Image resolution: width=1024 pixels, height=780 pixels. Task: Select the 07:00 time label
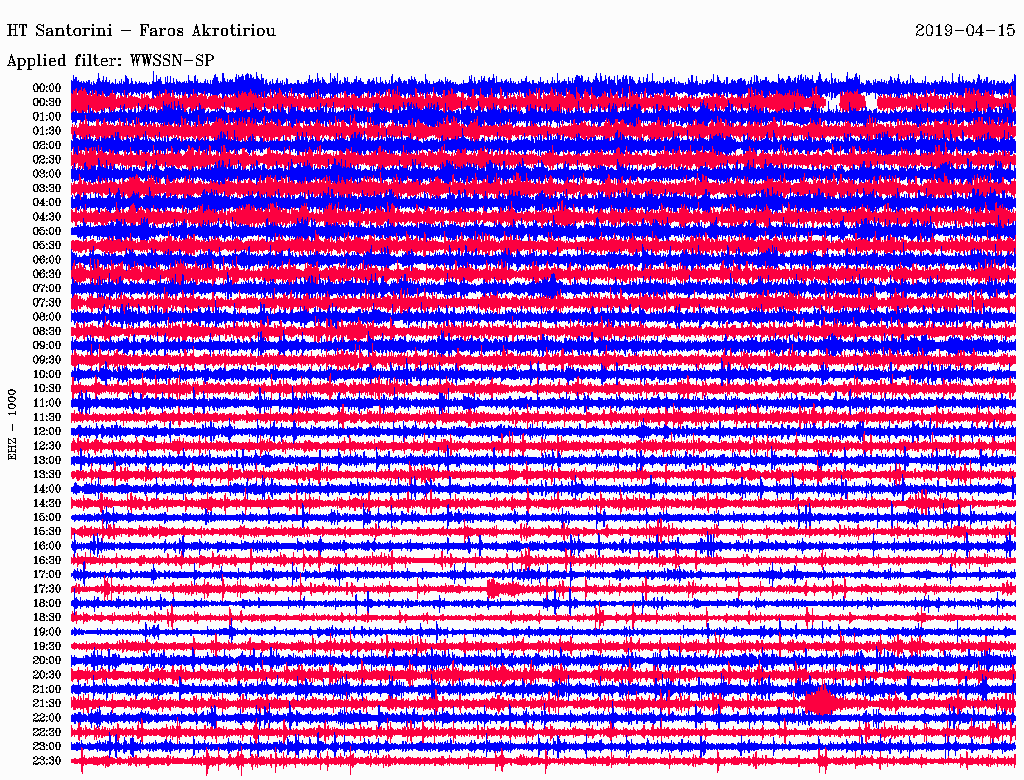click(47, 288)
